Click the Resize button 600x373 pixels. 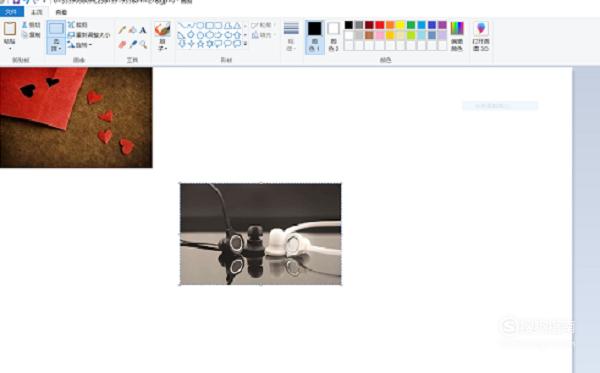[x=89, y=35]
